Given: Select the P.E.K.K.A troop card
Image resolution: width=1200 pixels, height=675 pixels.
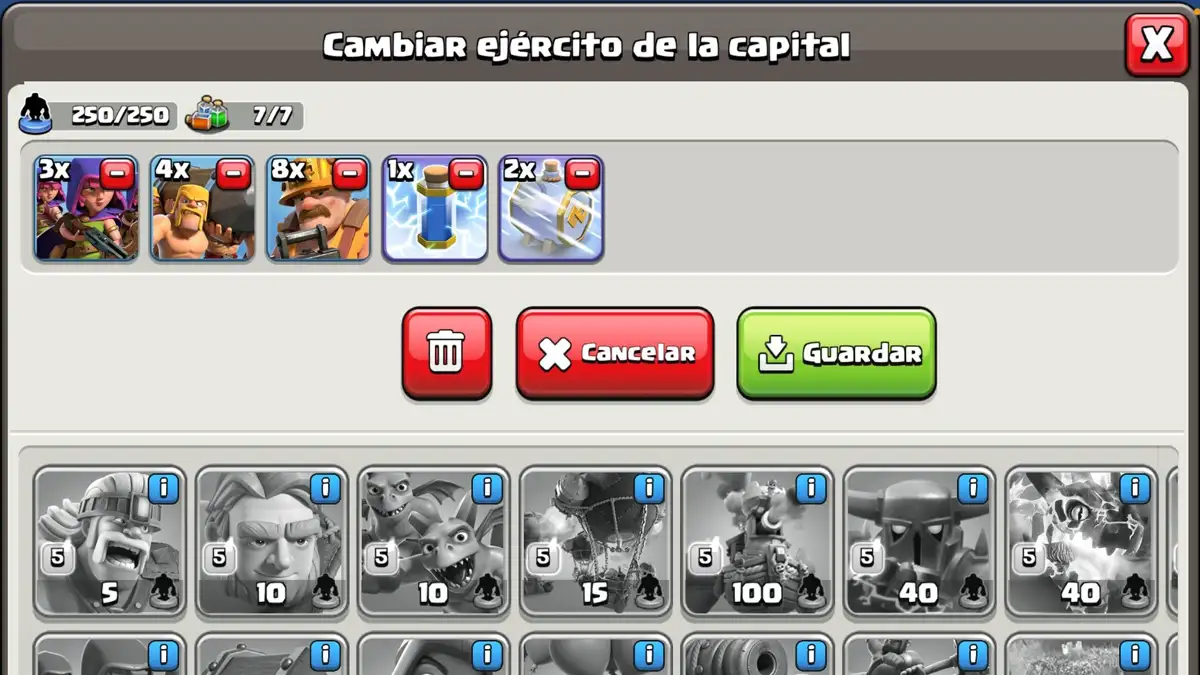Looking at the screenshot, I should coord(920,542).
